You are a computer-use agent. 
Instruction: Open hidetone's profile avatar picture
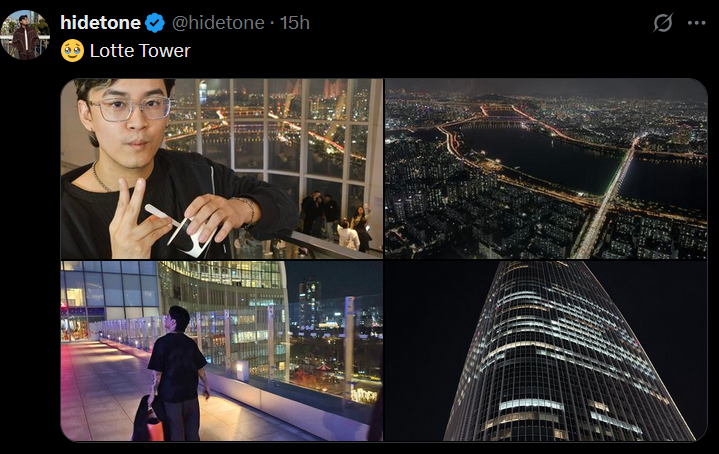tap(25, 35)
